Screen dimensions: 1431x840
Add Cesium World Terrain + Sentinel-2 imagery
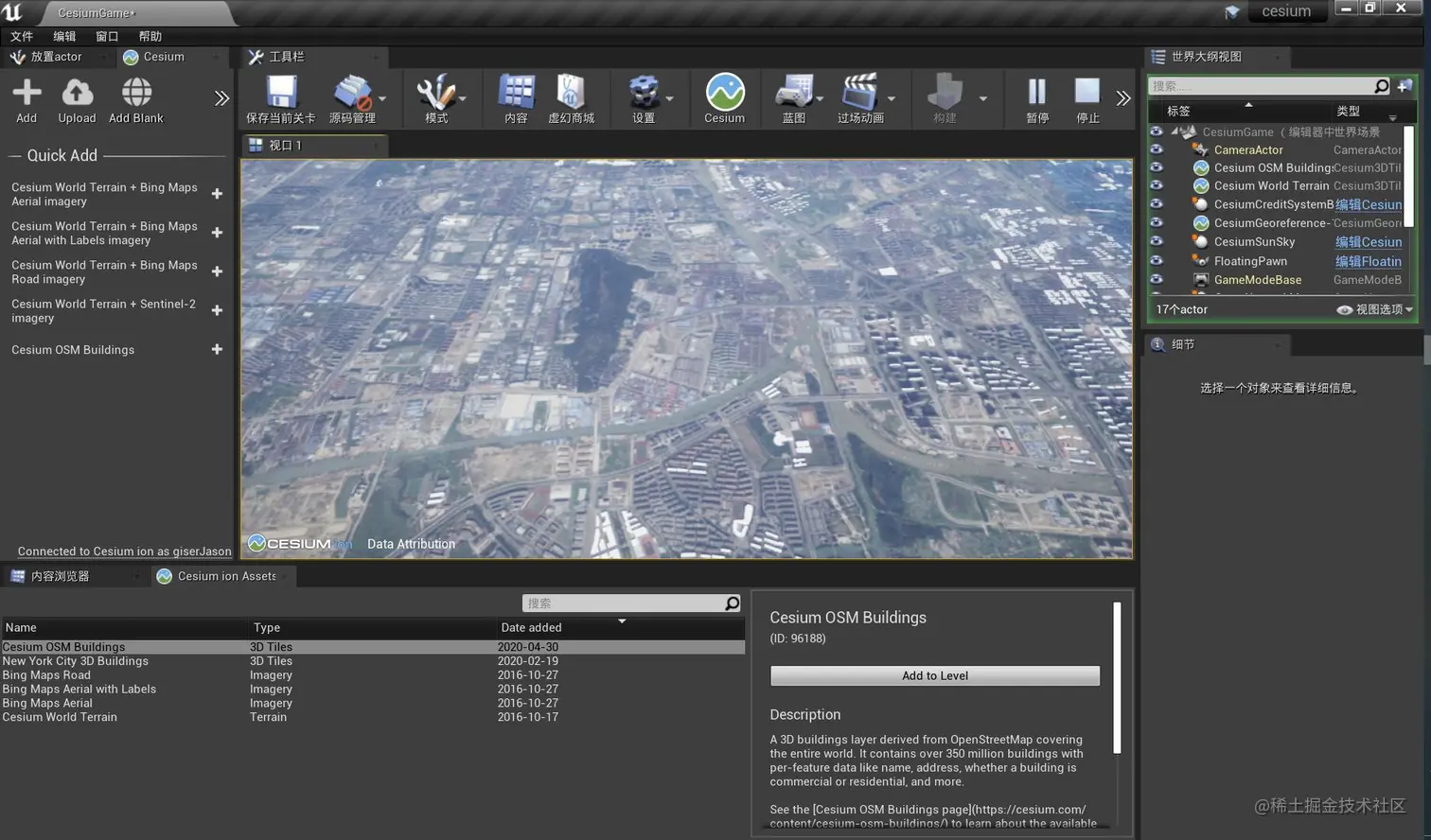pos(217,310)
